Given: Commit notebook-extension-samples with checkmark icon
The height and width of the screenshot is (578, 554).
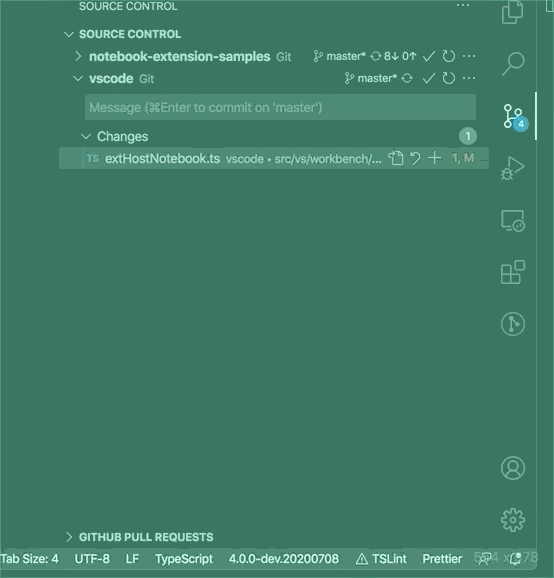Looking at the screenshot, I should click(429, 56).
